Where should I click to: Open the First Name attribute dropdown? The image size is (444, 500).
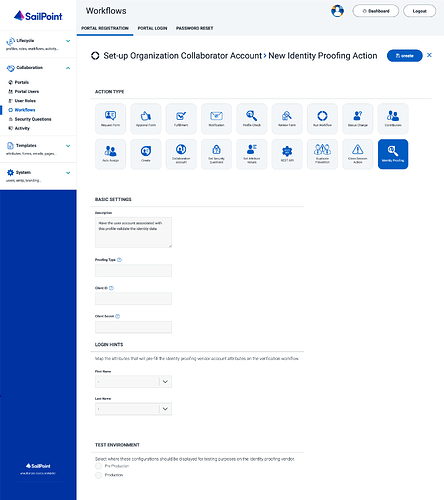(133, 382)
